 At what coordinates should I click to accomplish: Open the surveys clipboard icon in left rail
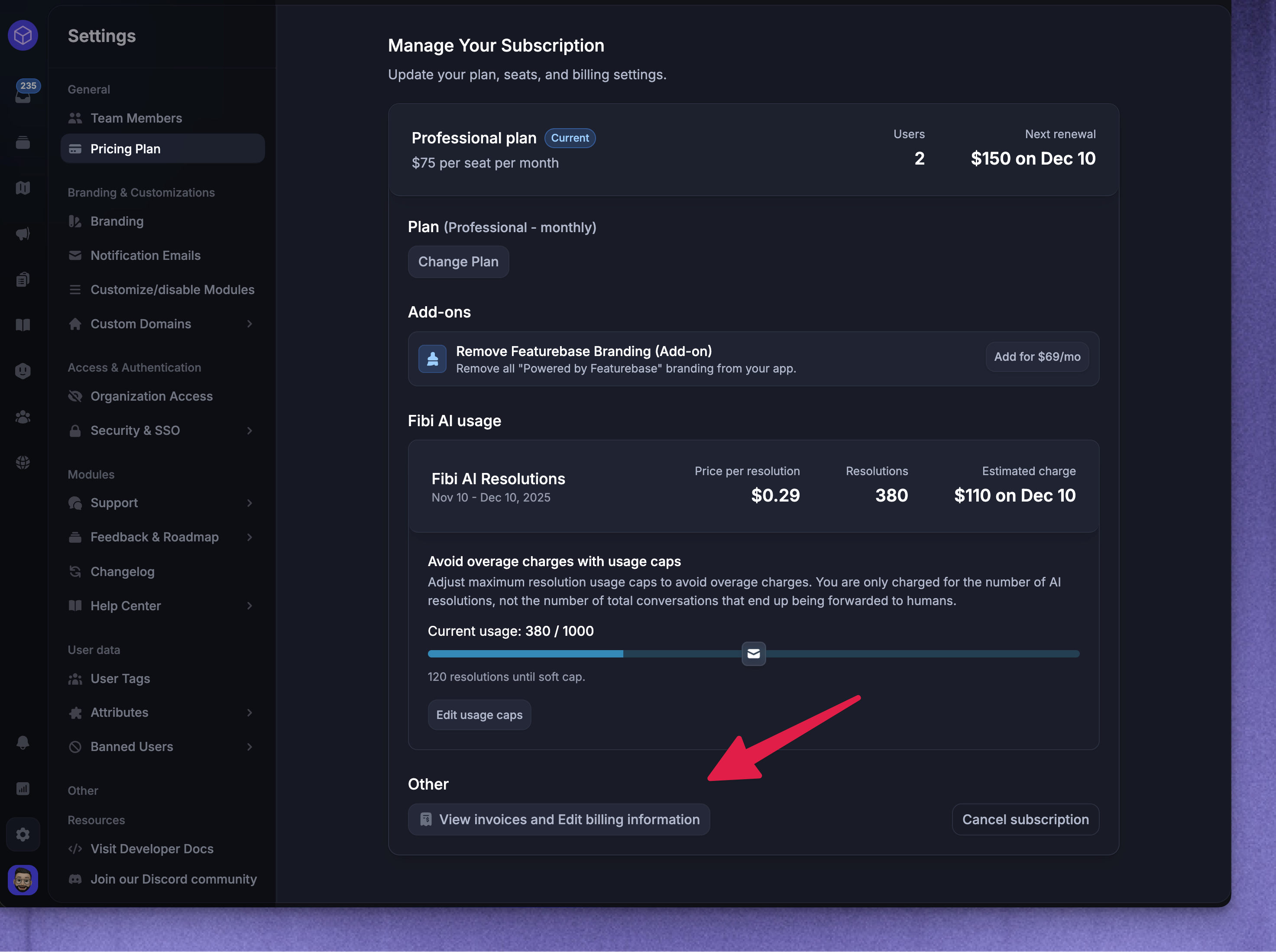[x=23, y=279]
